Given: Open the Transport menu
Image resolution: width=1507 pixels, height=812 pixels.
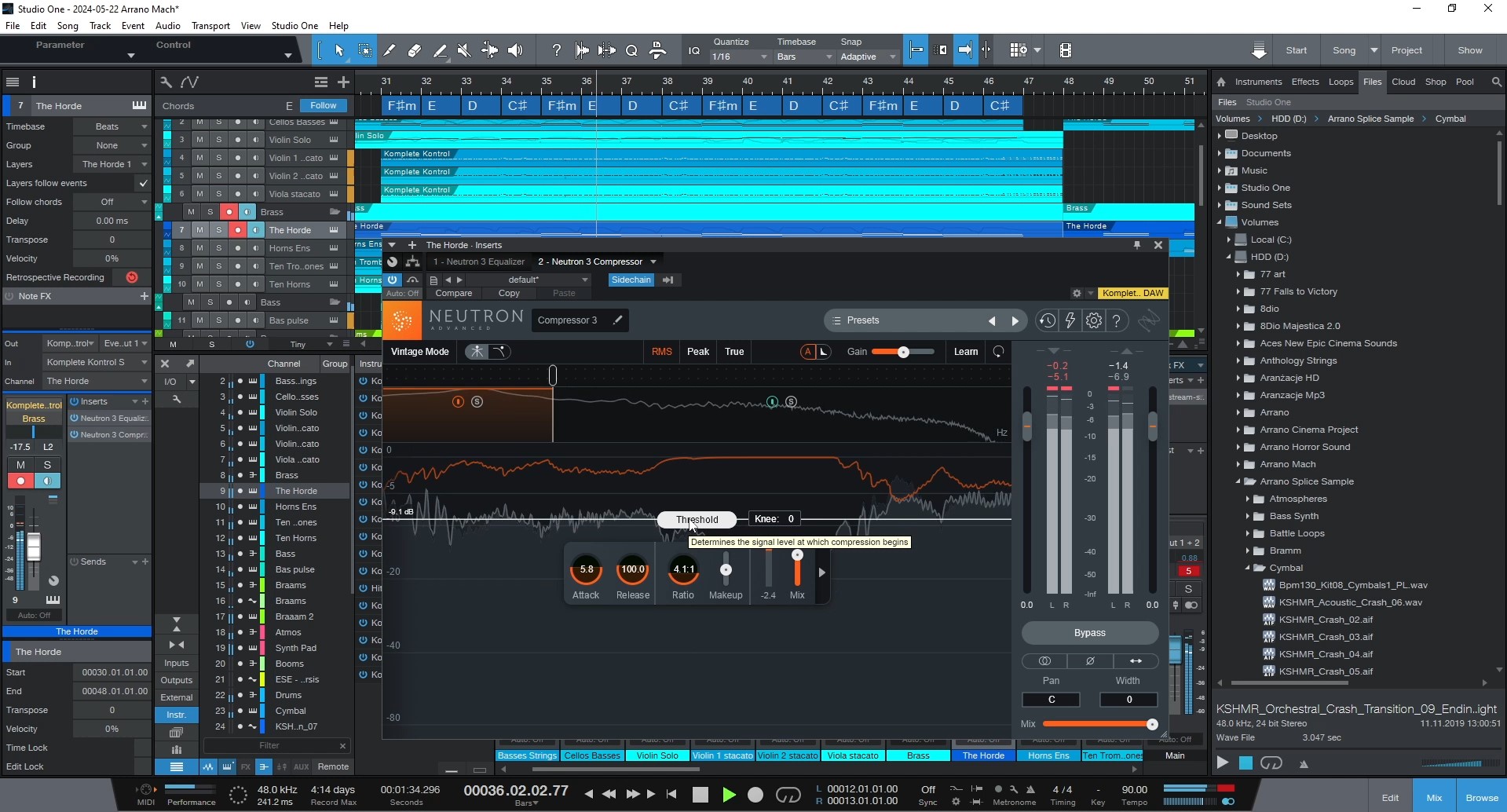Looking at the screenshot, I should point(210,25).
